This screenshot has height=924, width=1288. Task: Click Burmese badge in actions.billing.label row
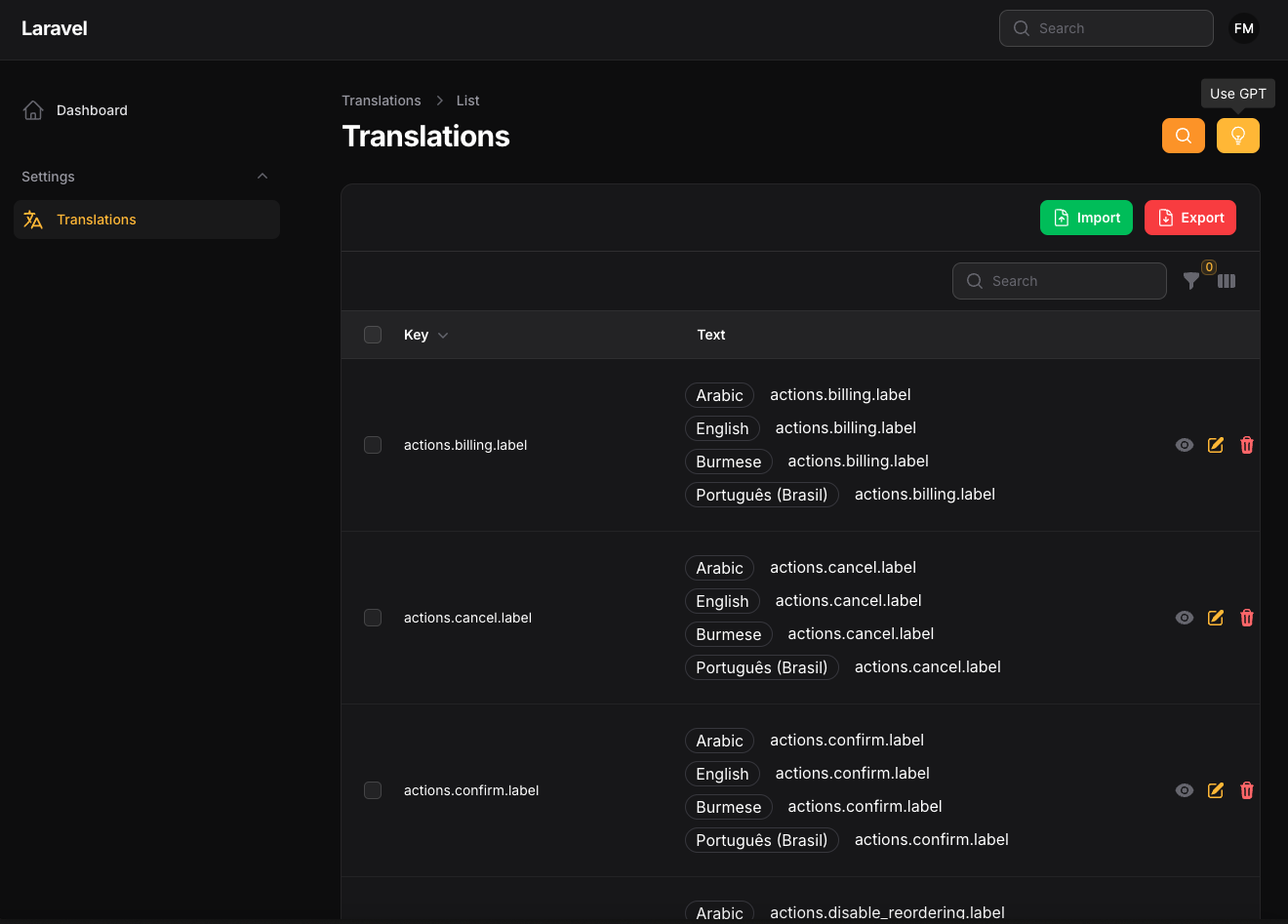click(x=729, y=462)
